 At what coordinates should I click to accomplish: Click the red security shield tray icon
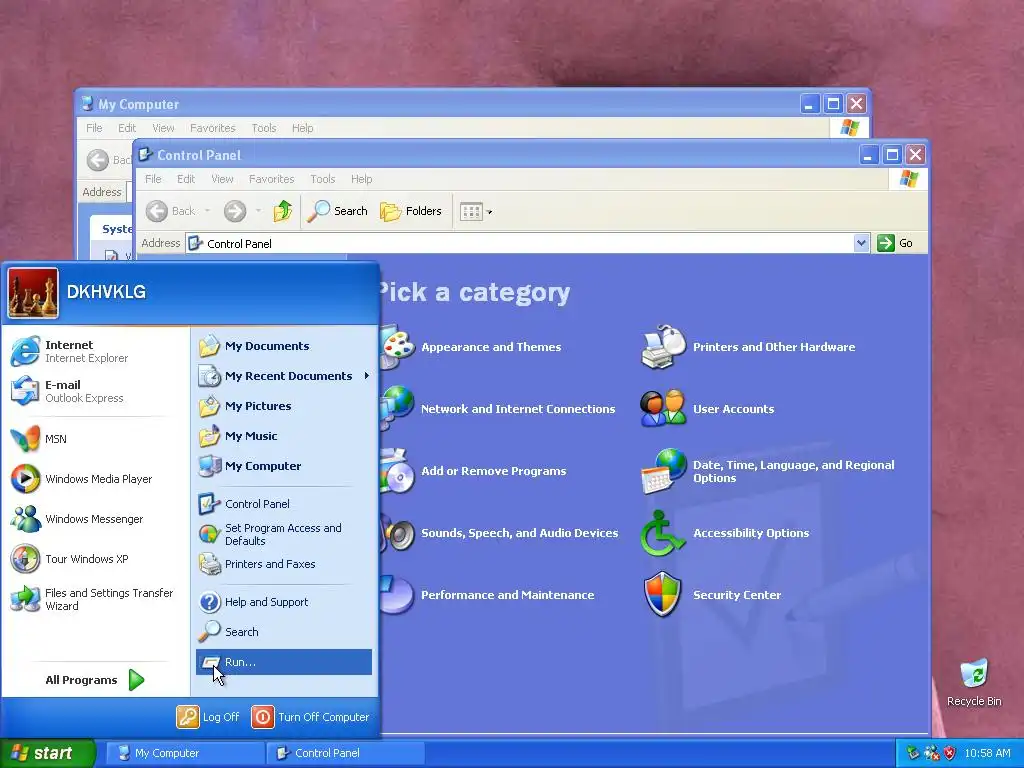(950, 753)
